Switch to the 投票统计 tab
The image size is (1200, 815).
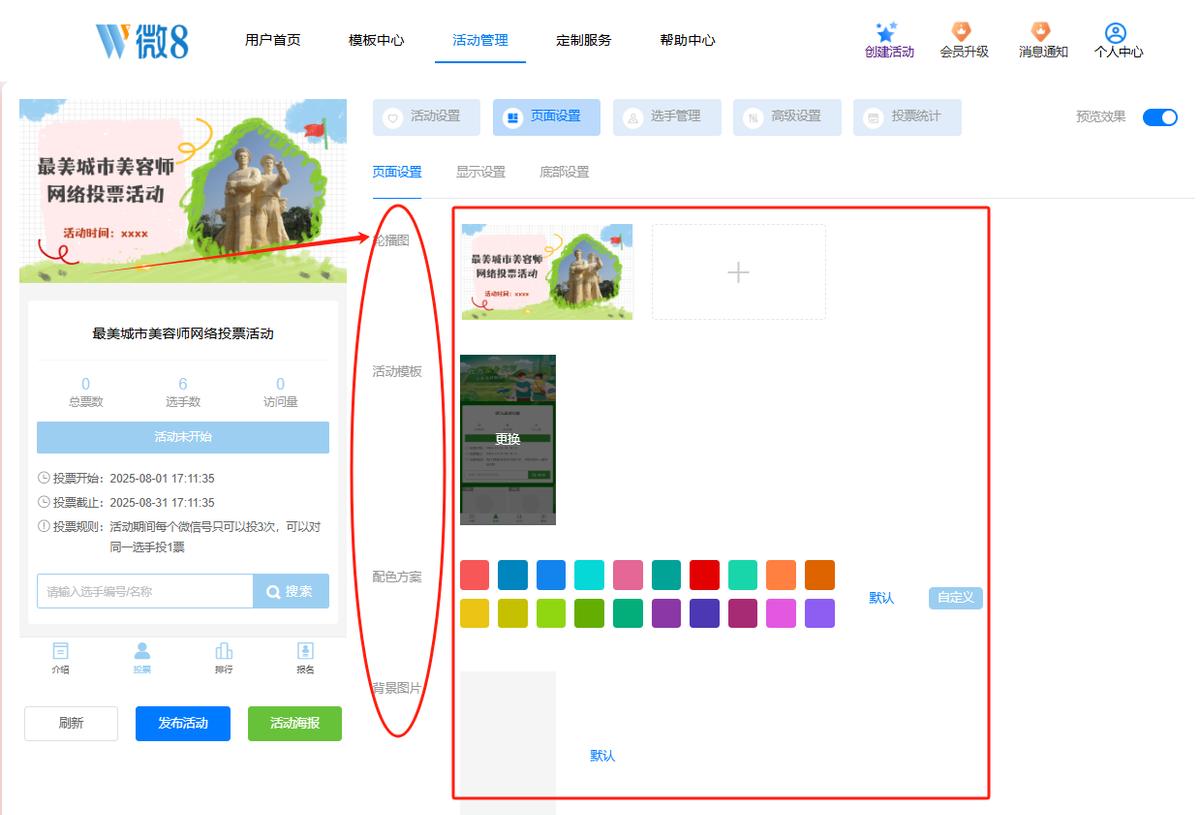tap(907, 117)
